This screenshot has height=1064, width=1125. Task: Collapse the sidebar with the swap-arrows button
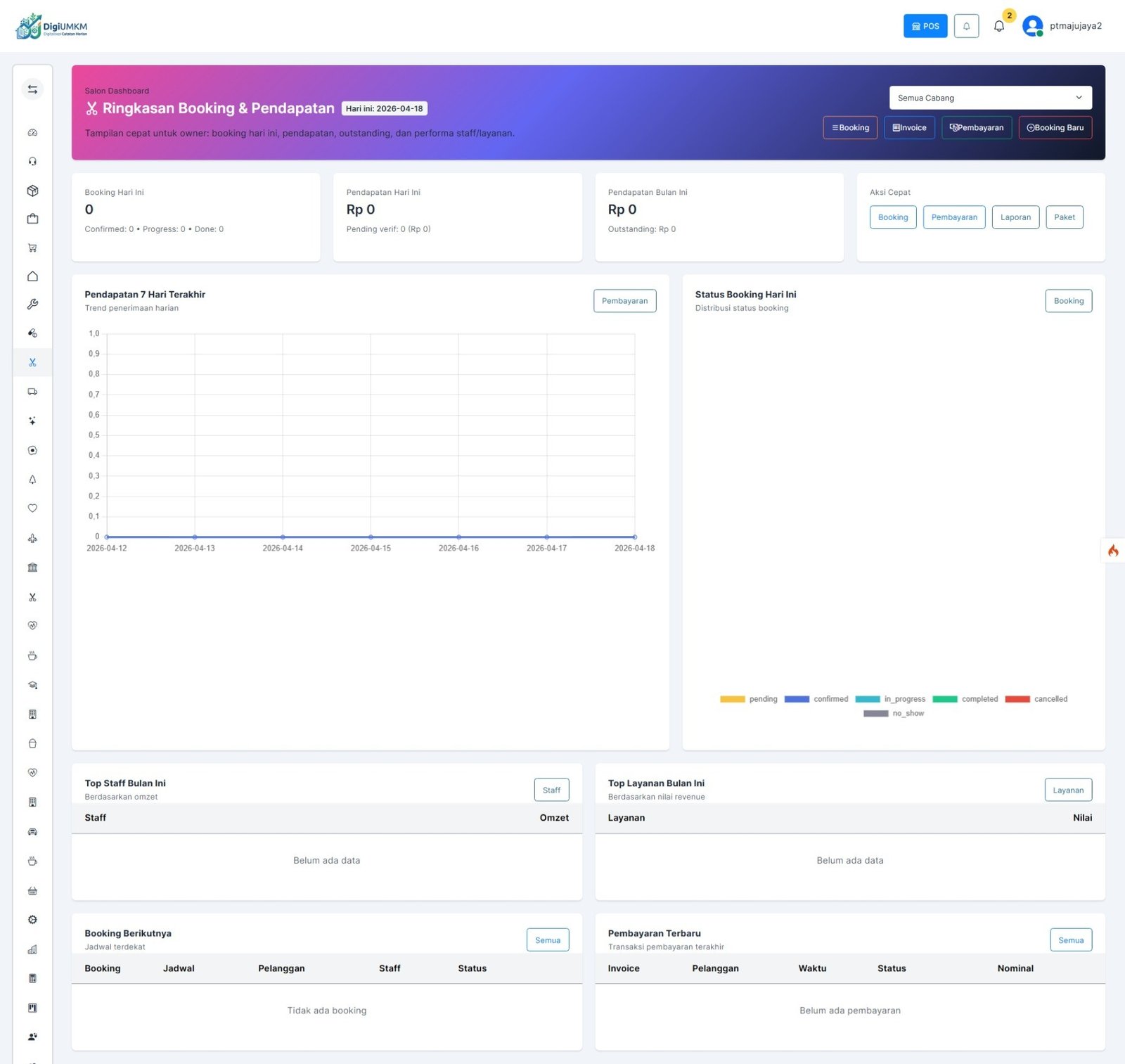pyautogui.click(x=32, y=89)
